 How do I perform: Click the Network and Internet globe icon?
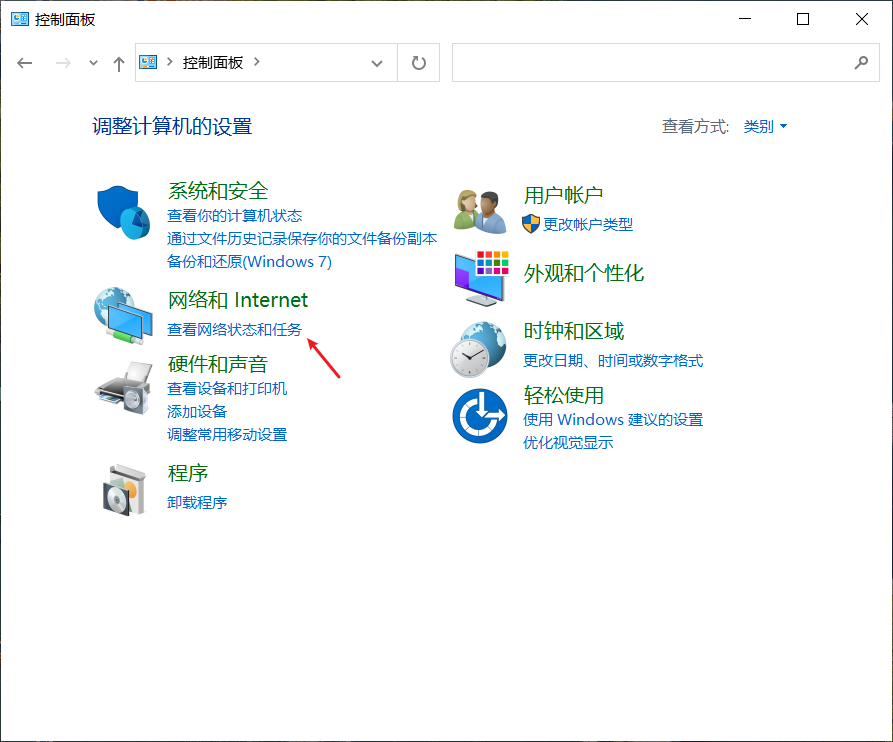click(123, 315)
